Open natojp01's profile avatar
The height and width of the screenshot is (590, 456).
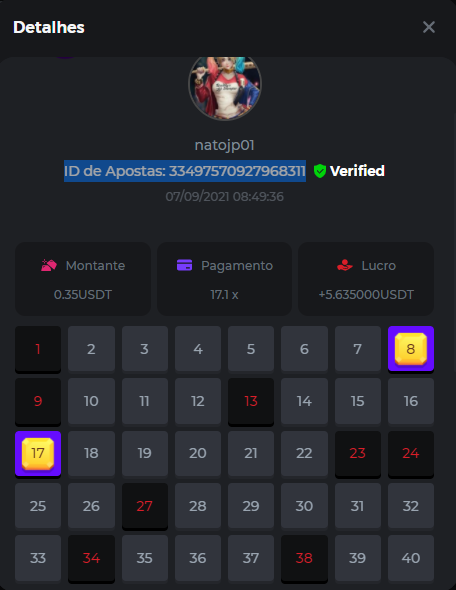tap(225, 88)
